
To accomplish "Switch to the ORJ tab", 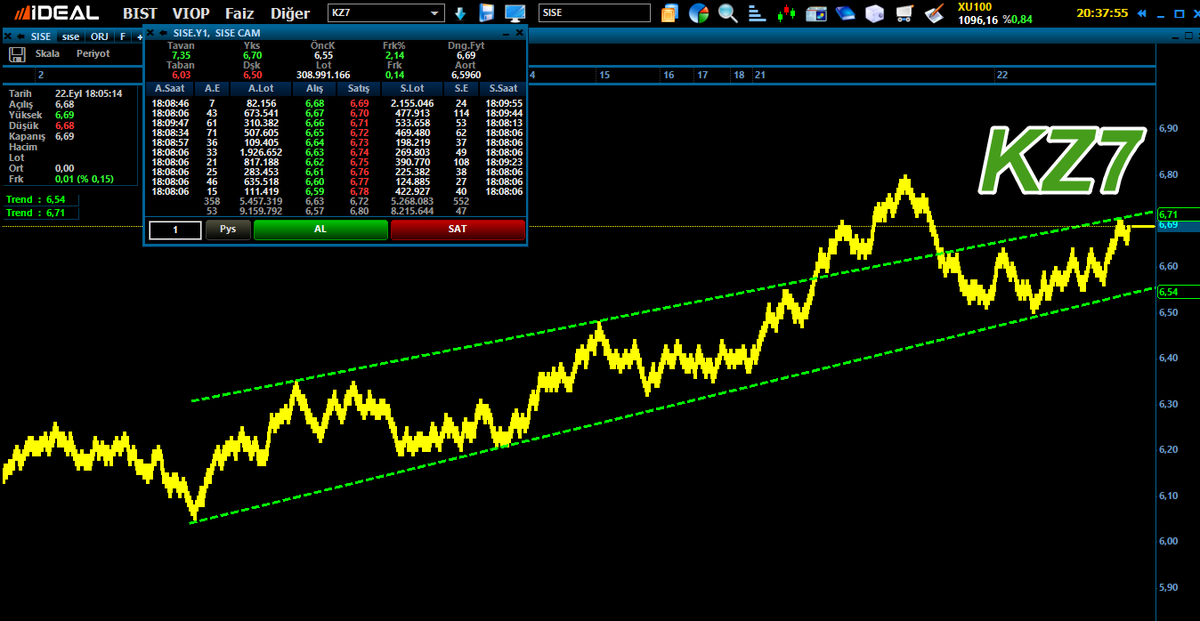I will pos(100,36).
